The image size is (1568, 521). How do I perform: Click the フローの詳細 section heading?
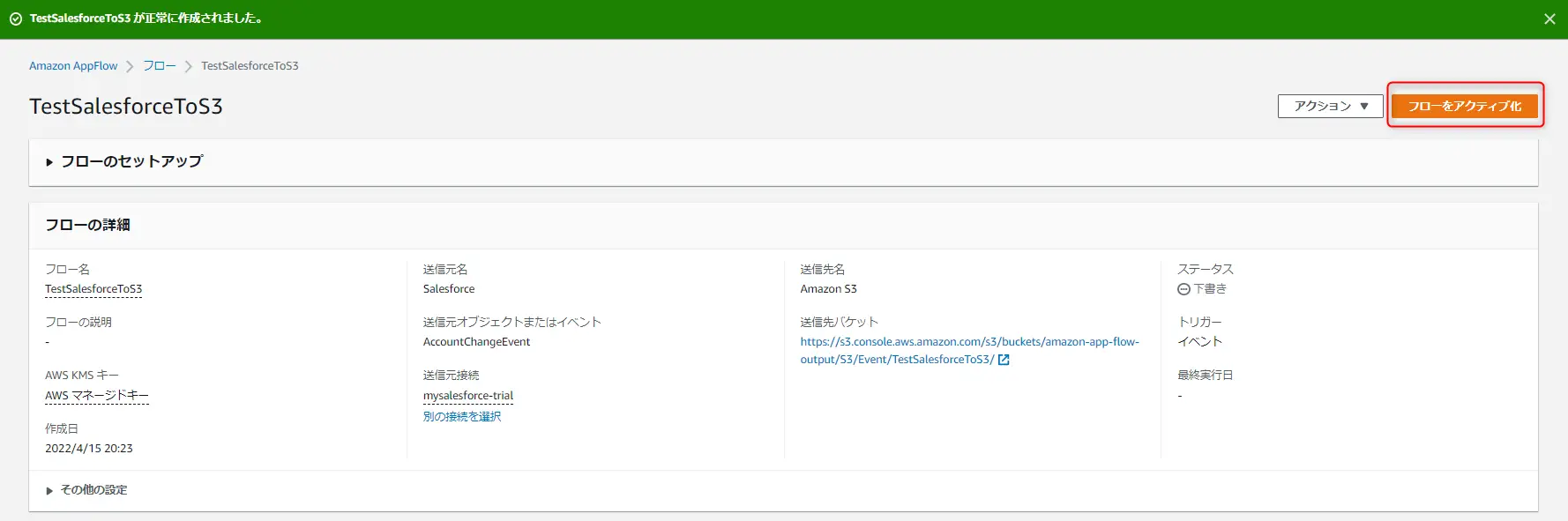tap(87, 225)
